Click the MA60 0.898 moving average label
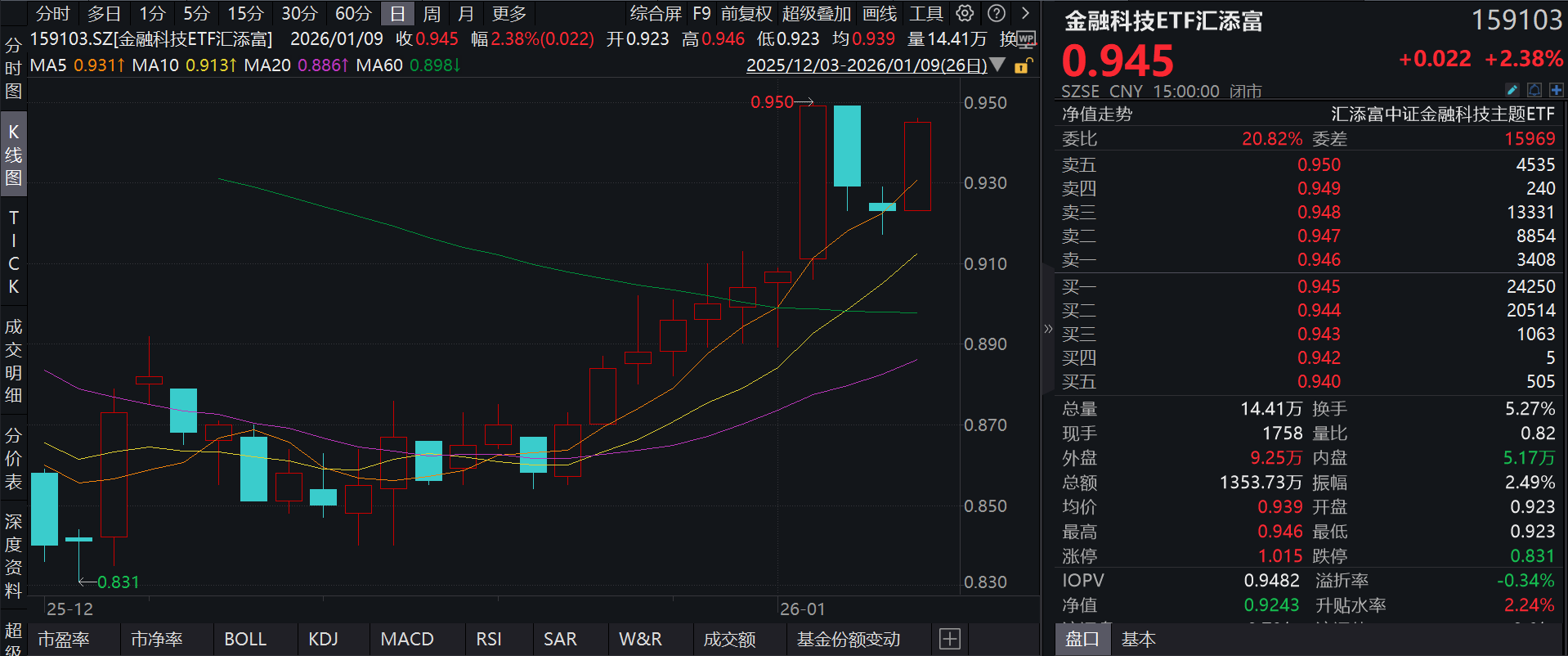The width and height of the screenshot is (1568, 656). point(408,65)
